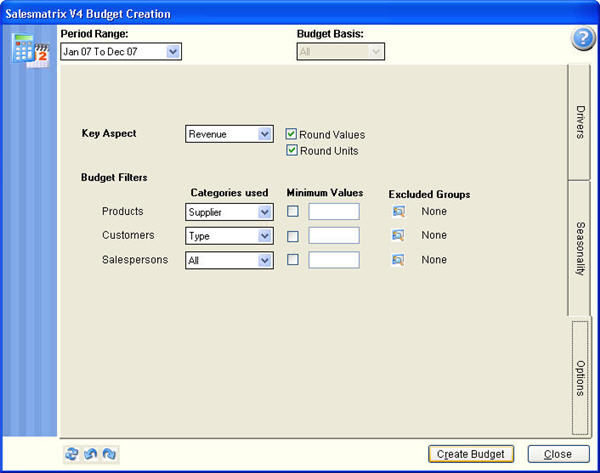This screenshot has width=600, height=473.
Task: Click the undo arrow icon
Action: click(90, 454)
